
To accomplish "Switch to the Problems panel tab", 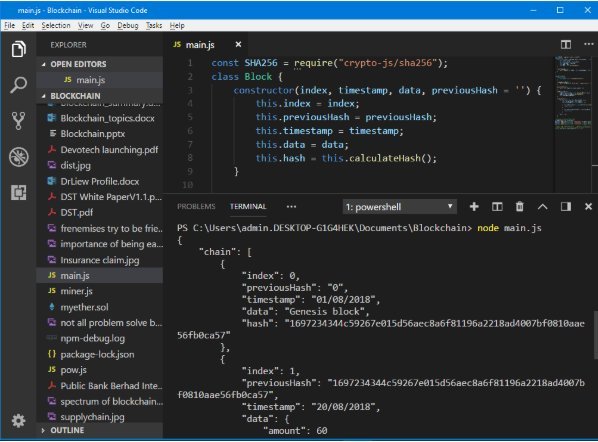I will [196, 207].
